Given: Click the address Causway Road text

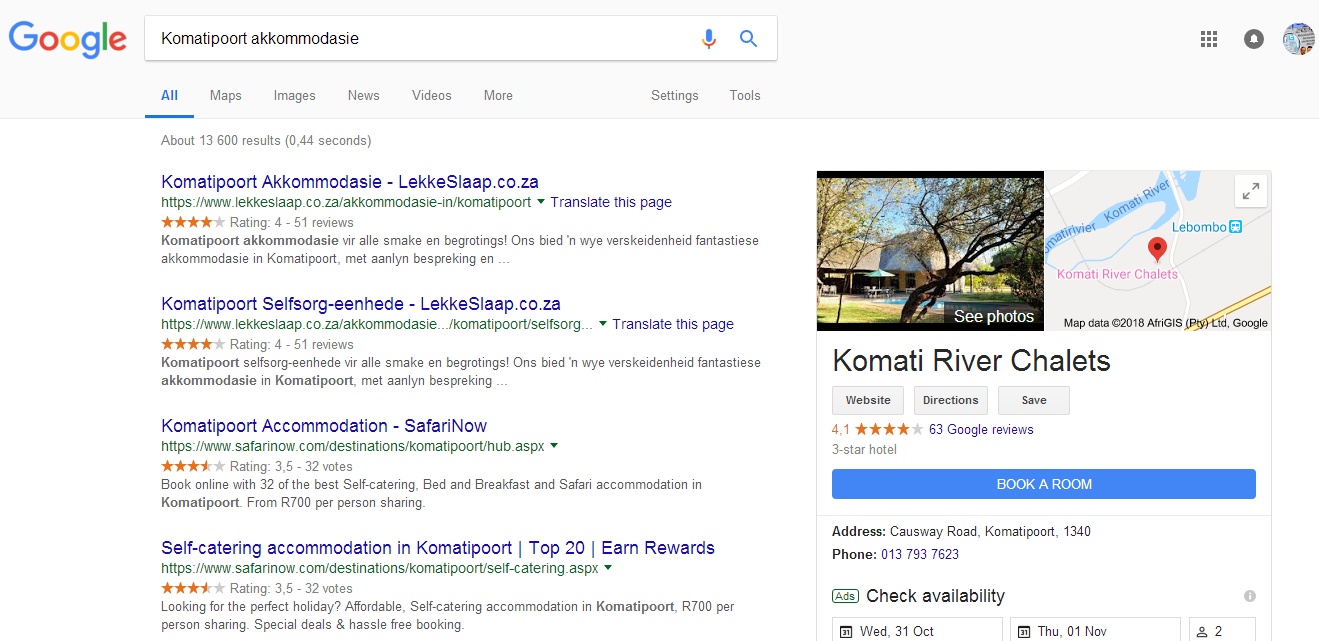Looking at the screenshot, I should click(x=990, y=531).
